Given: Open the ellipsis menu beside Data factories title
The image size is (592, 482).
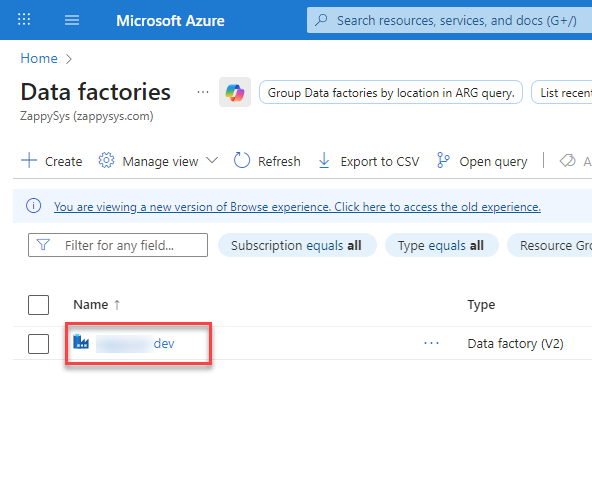Looking at the screenshot, I should tap(203, 92).
